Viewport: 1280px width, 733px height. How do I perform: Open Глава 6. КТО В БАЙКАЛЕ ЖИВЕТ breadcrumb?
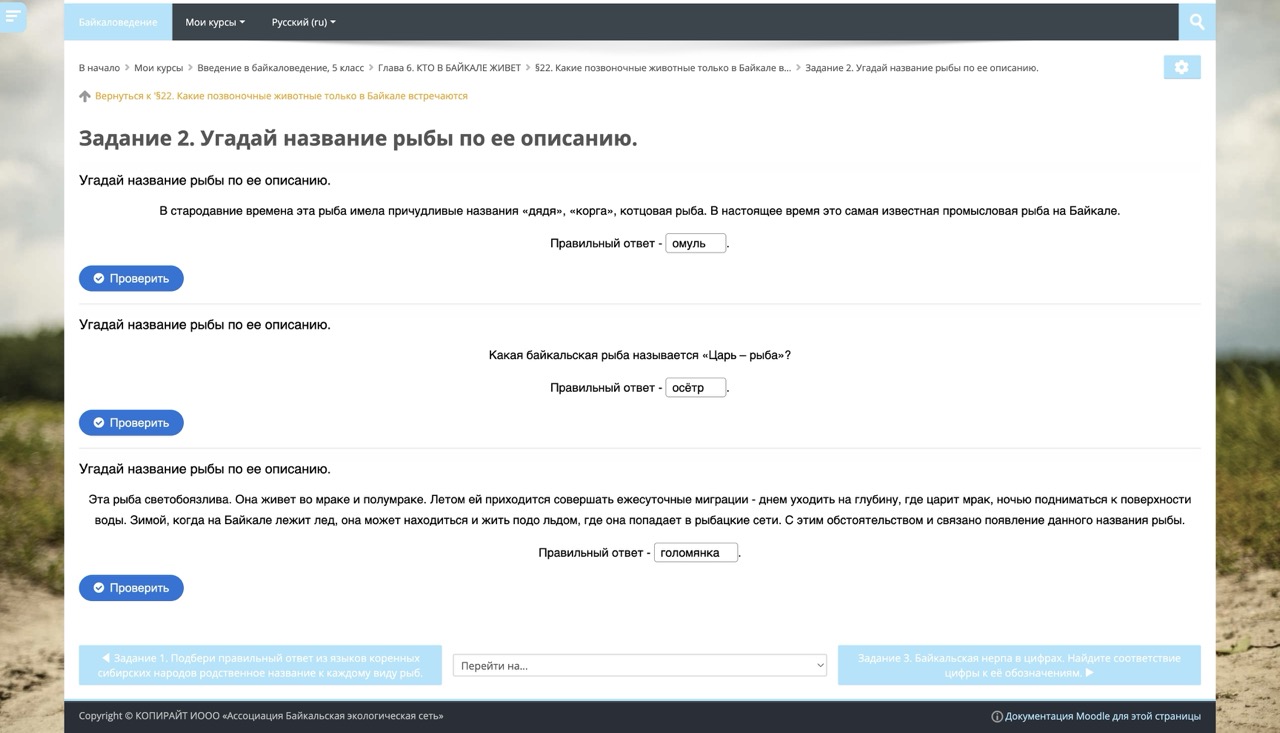(x=449, y=68)
